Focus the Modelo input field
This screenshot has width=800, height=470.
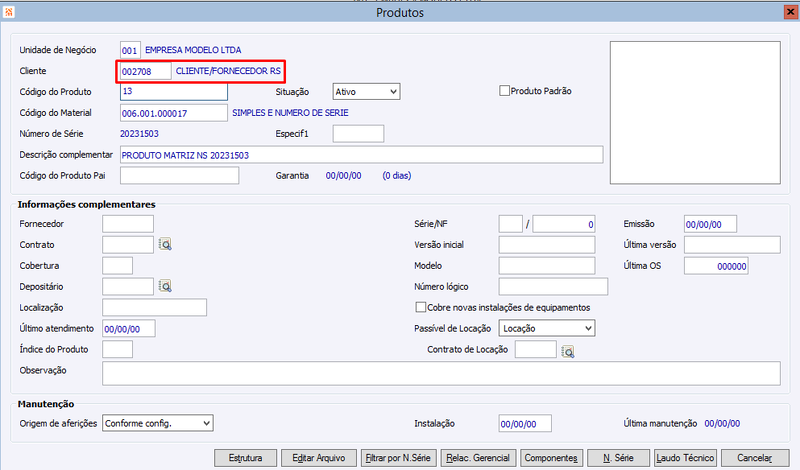pyautogui.click(x=546, y=266)
